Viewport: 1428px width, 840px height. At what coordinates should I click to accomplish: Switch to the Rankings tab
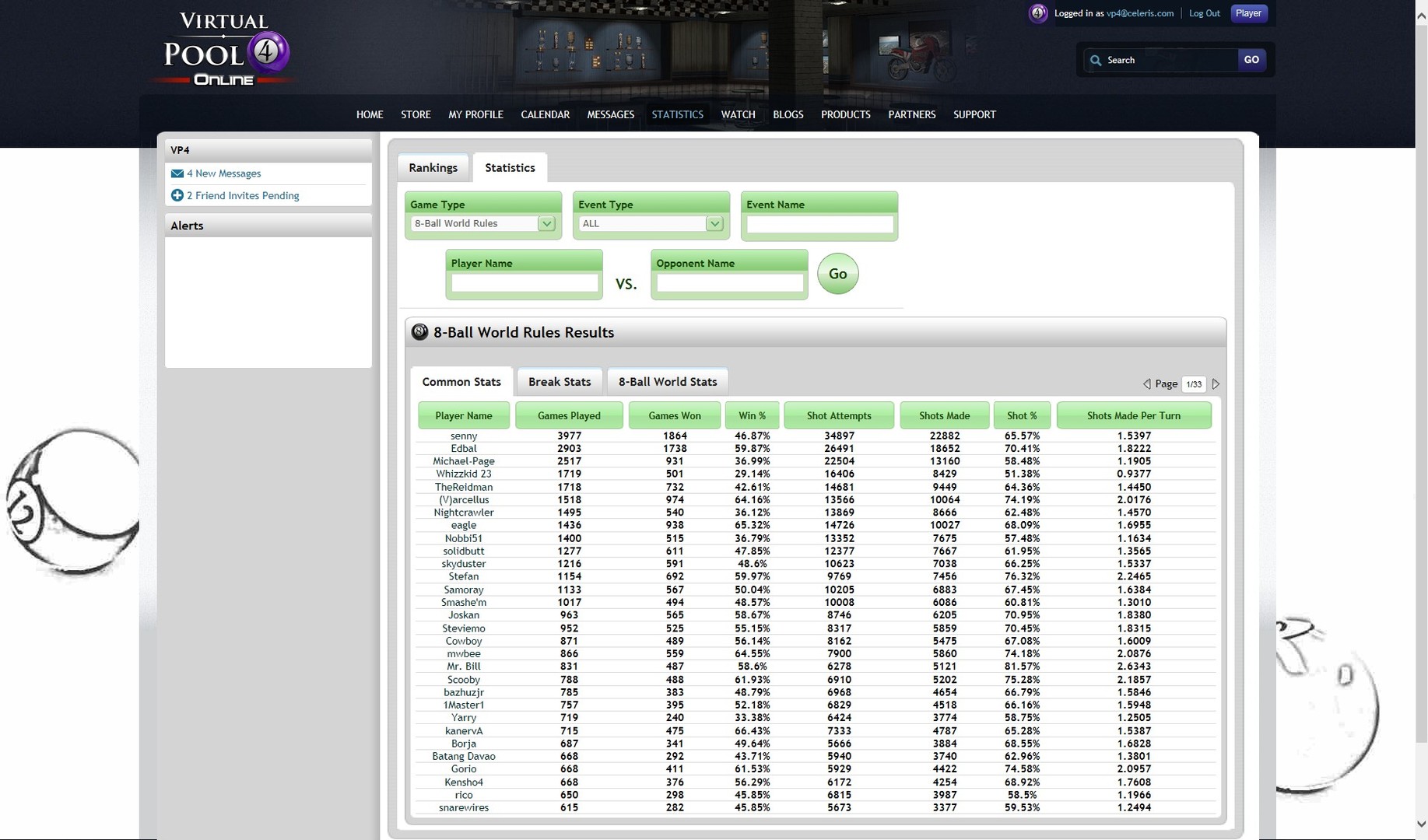433,167
